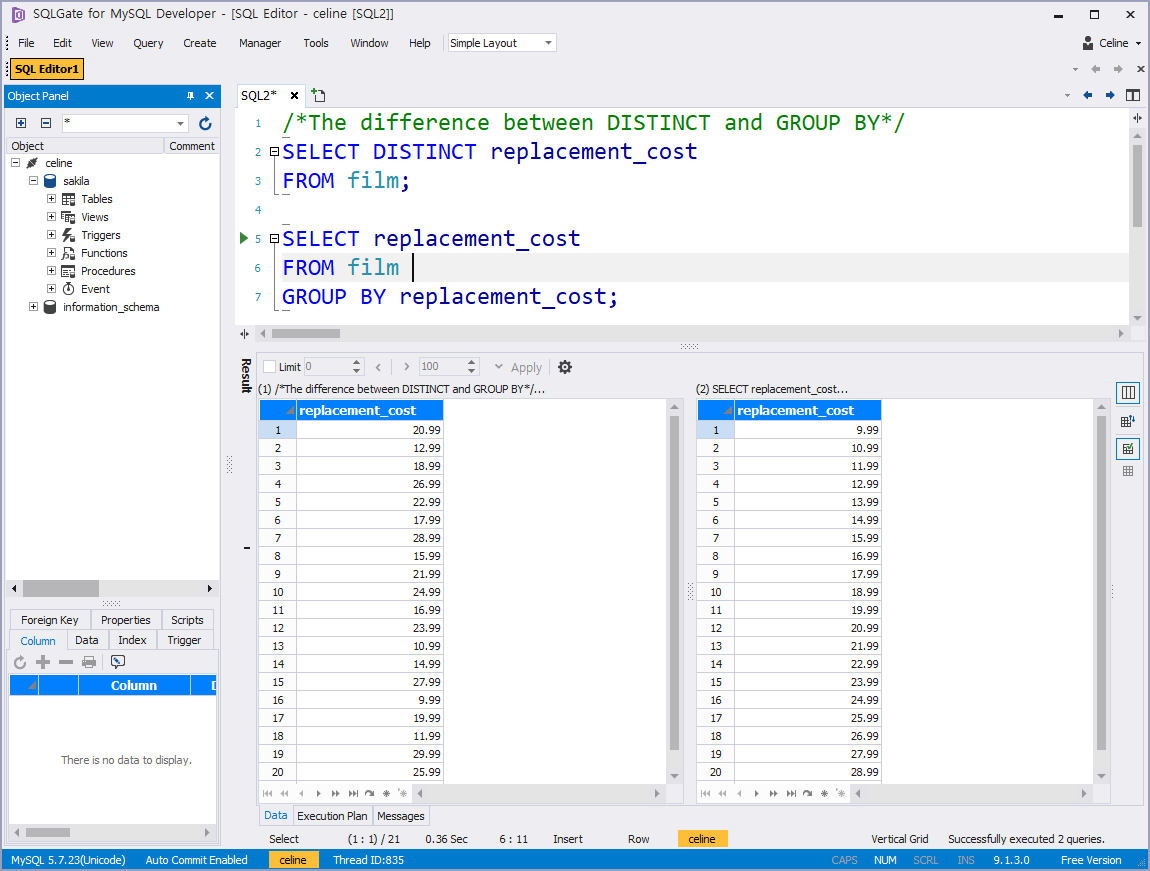Collapse the sakila database node
1150x871 pixels.
(33, 180)
